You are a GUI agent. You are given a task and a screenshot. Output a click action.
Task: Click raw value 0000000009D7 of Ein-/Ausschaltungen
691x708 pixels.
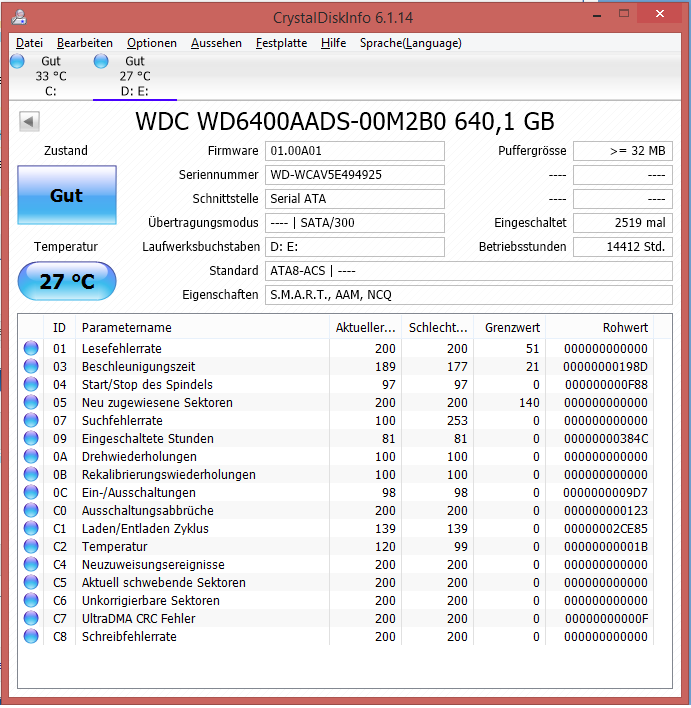605,493
